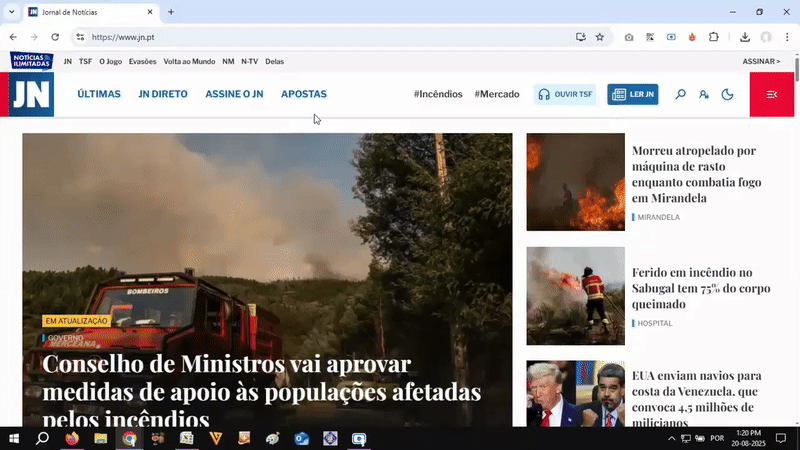Open the red hamburger menu button
800x450 pixels.
[x=772, y=94]
